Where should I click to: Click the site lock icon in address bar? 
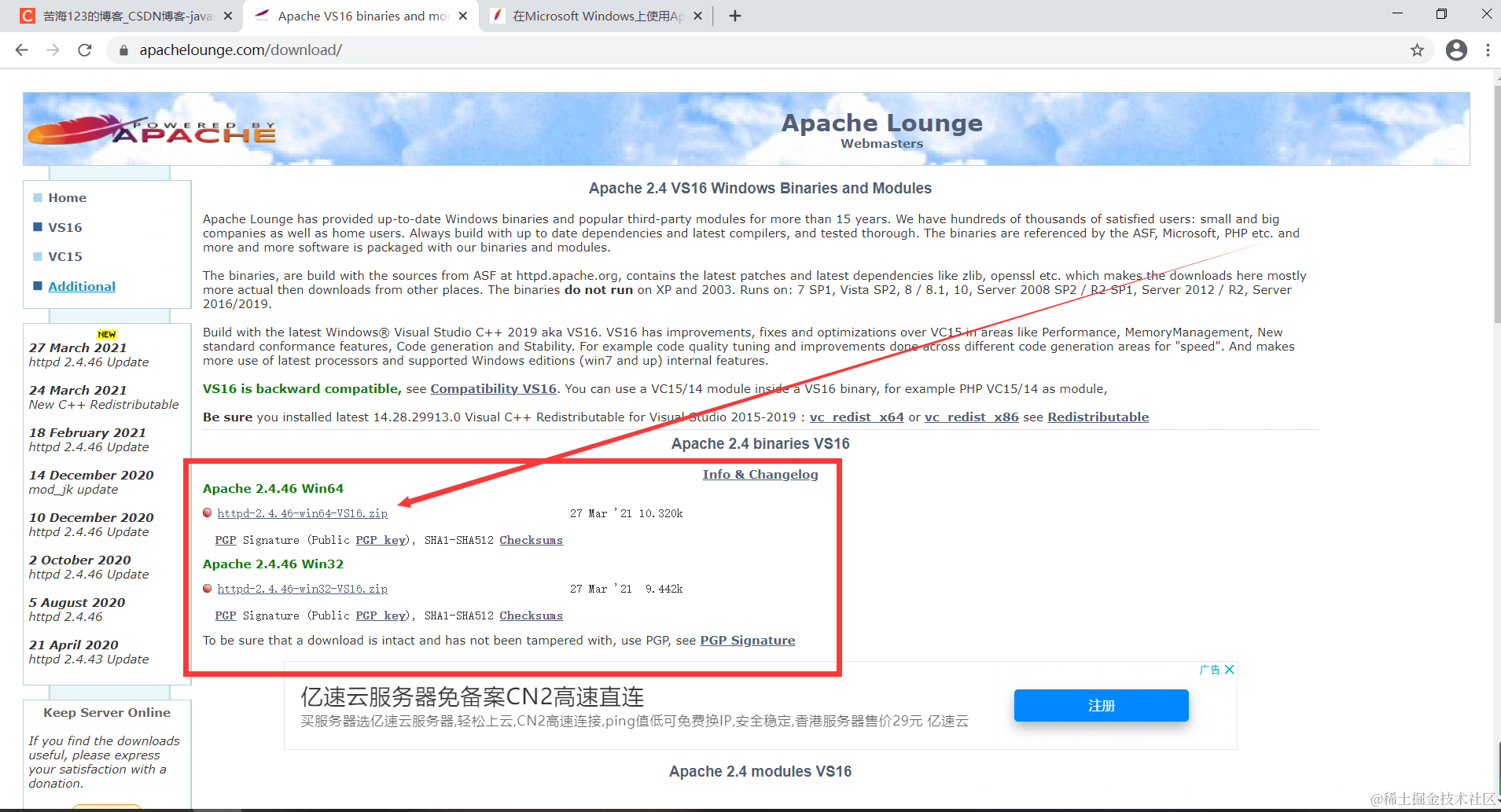point(123,50)
